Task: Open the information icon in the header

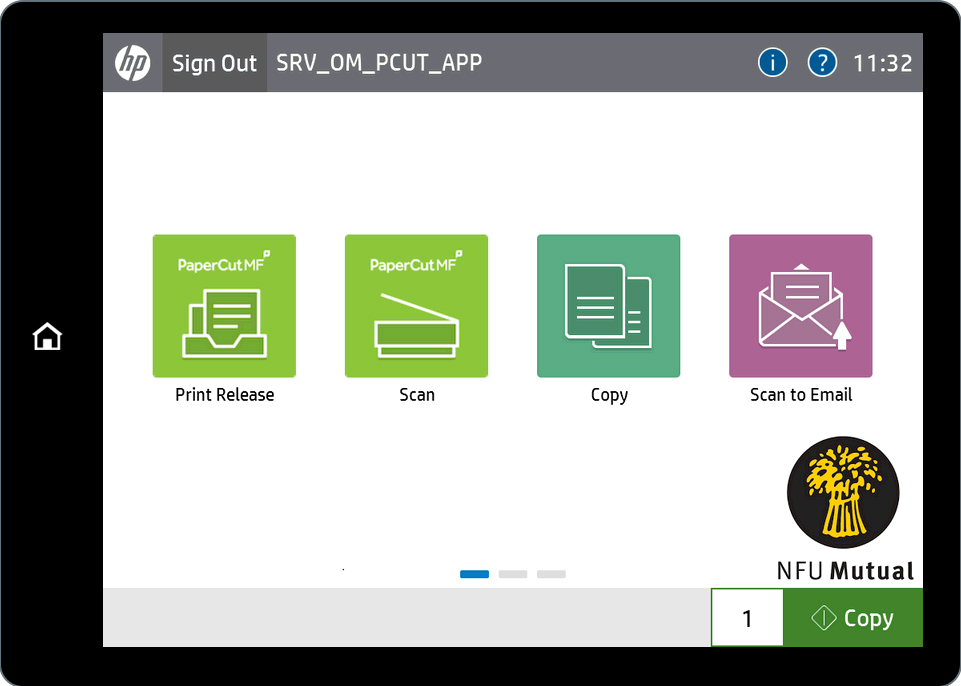Action: pos(772,63)
